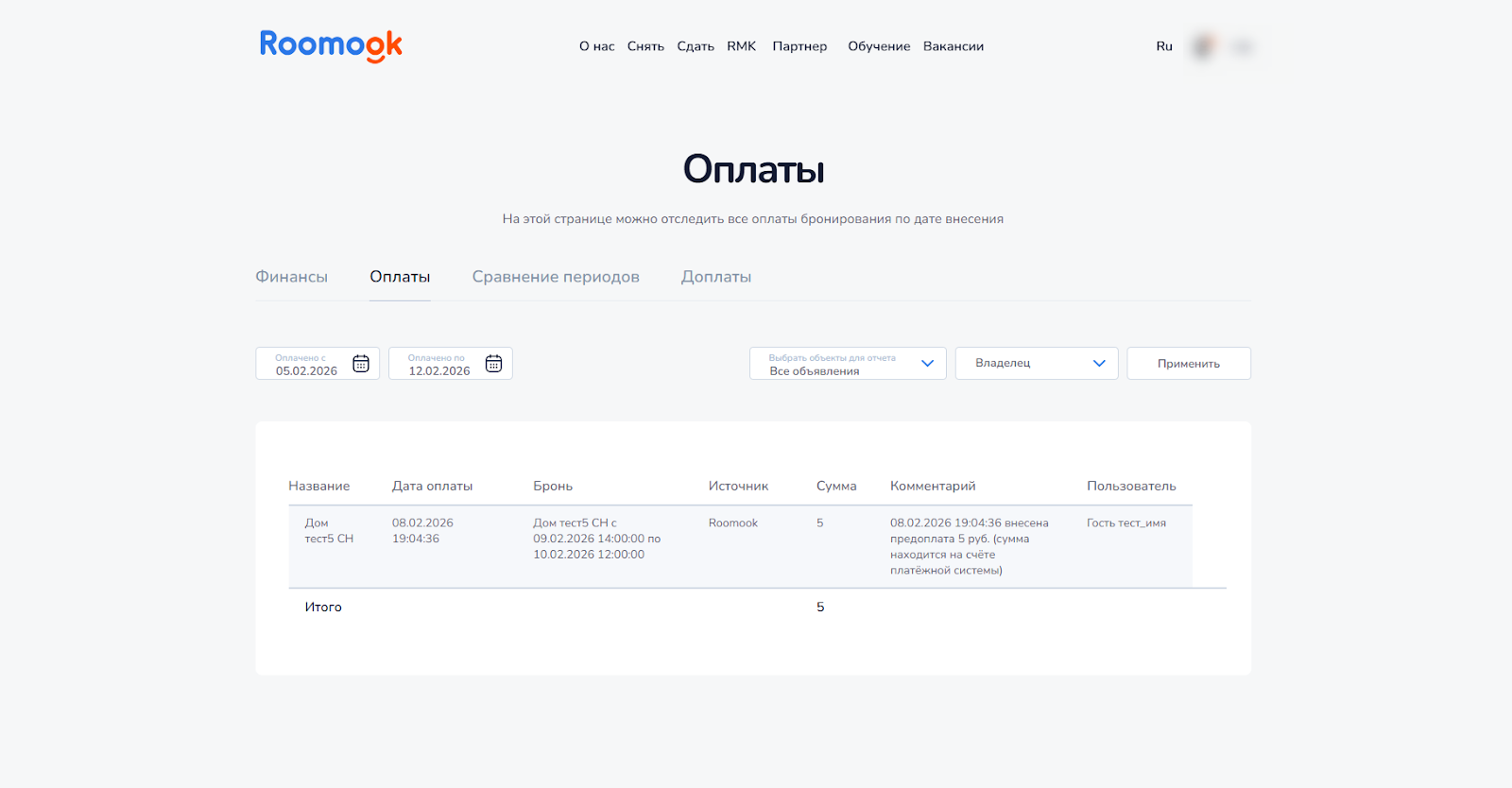Open calendar icon for 'Оплачено с' date
Viewport: 1512px width, 788px height.
click(x=361, y=364)
